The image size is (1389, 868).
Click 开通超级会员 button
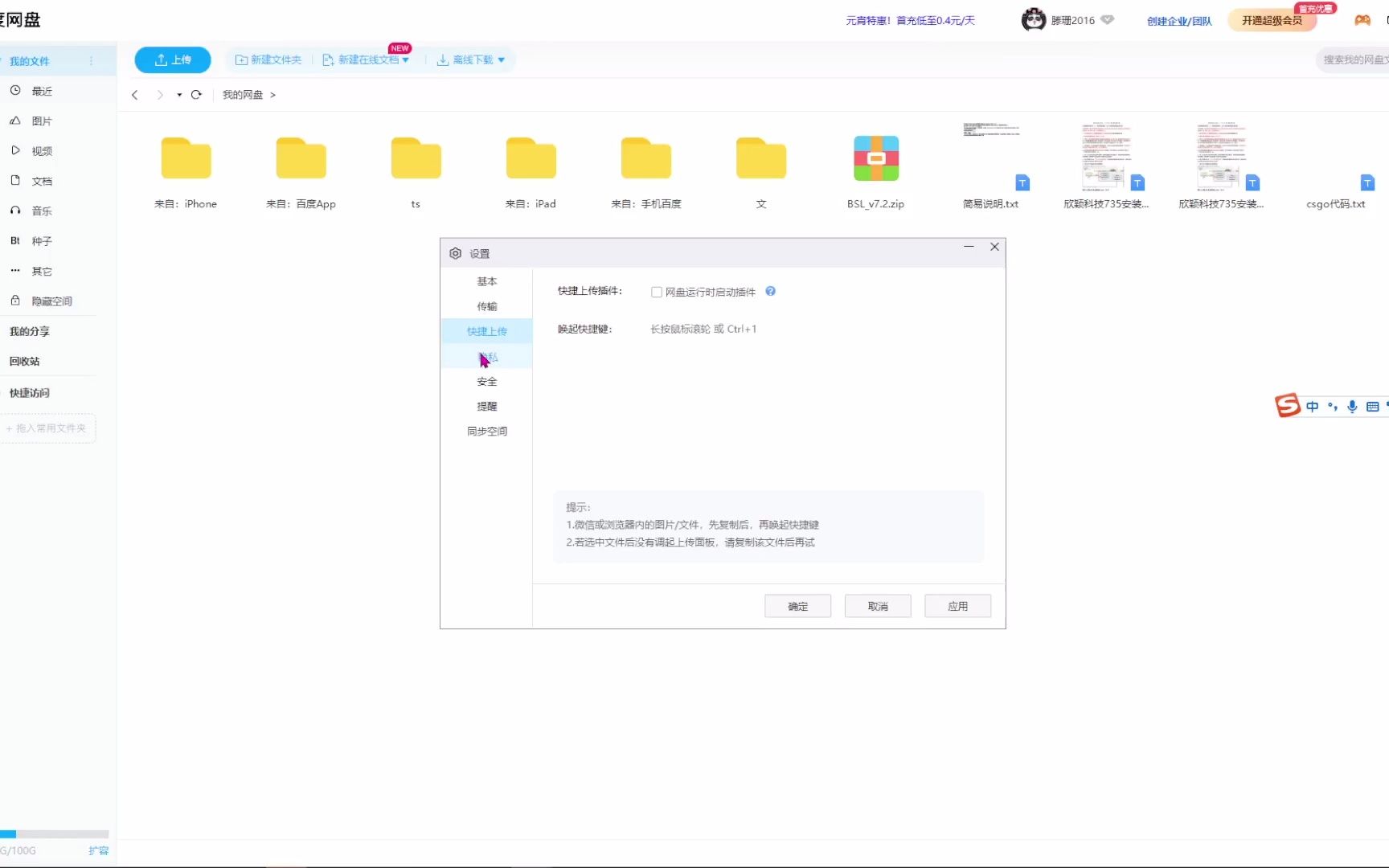tap(1272, 20)
